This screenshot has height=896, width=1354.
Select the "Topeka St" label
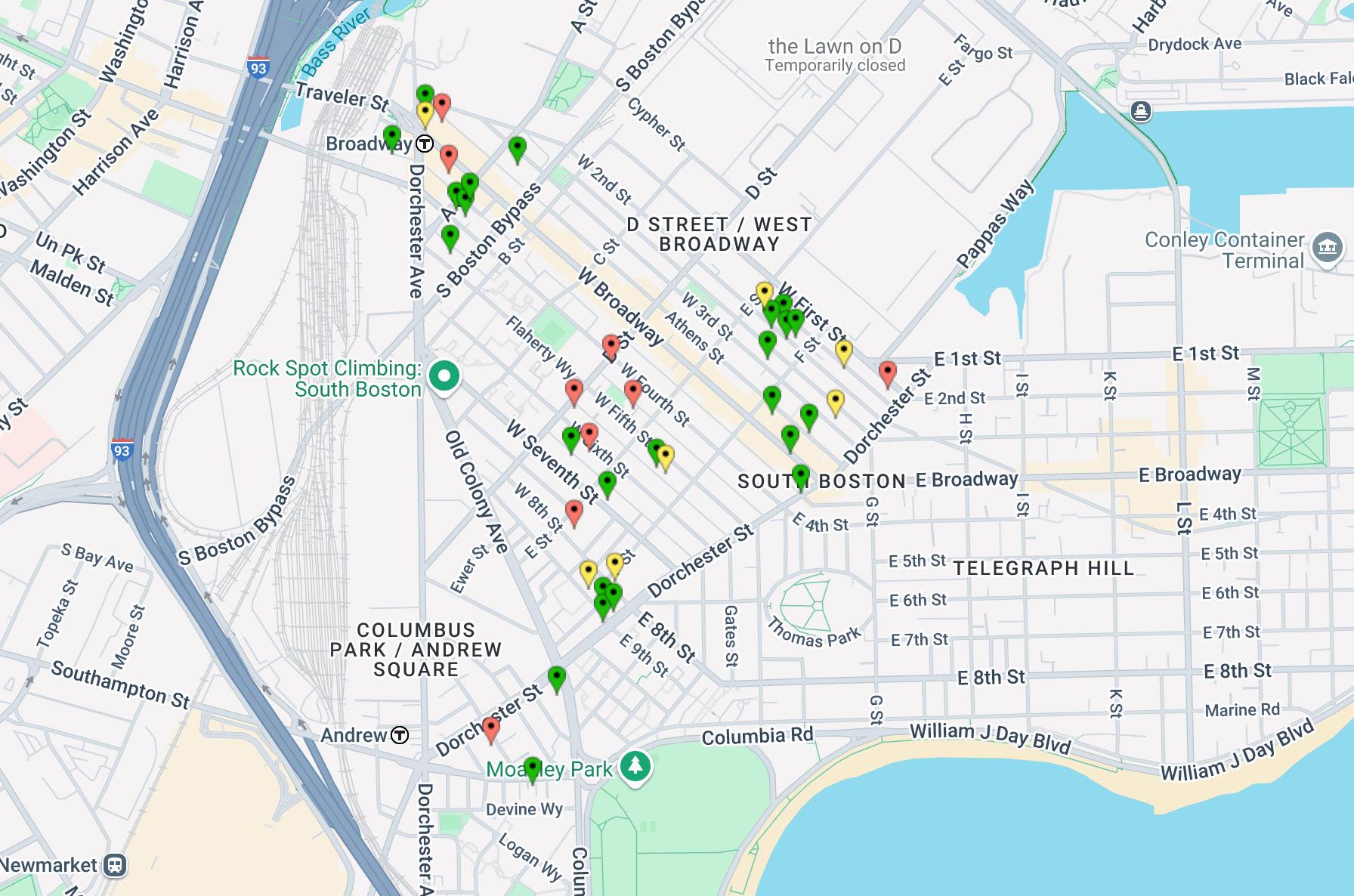coord(57,614)
